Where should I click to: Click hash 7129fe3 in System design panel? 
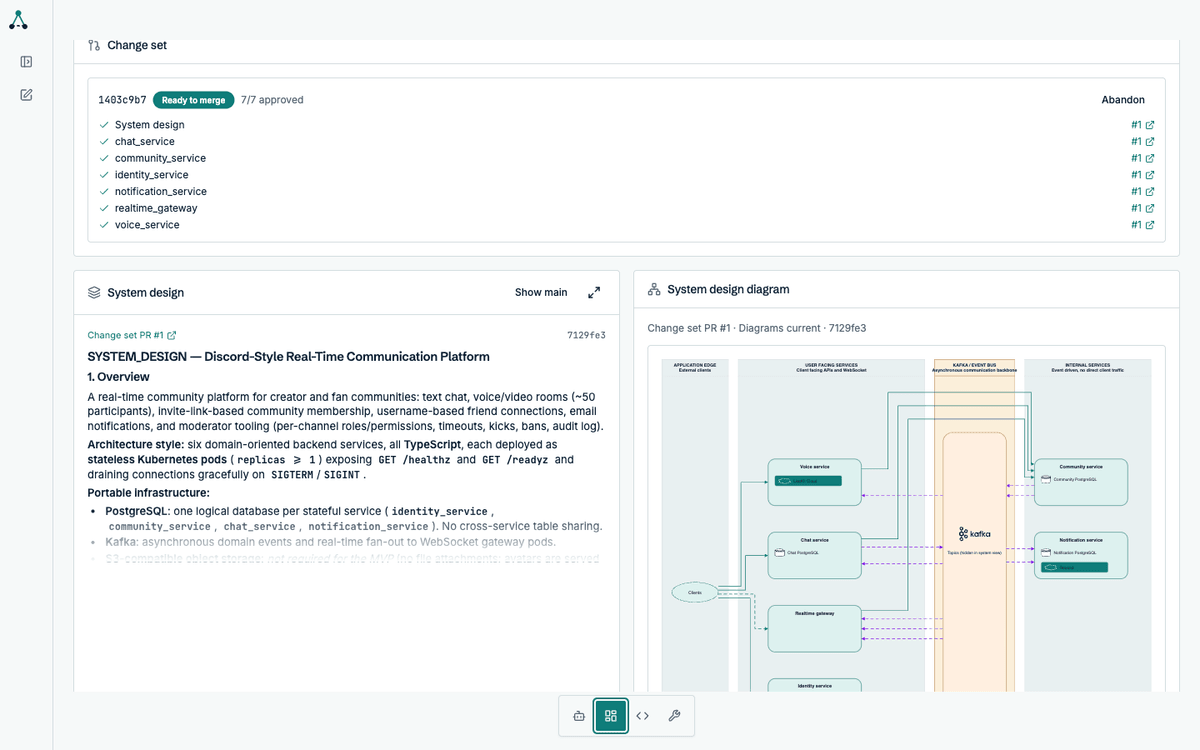coord(586,336)
